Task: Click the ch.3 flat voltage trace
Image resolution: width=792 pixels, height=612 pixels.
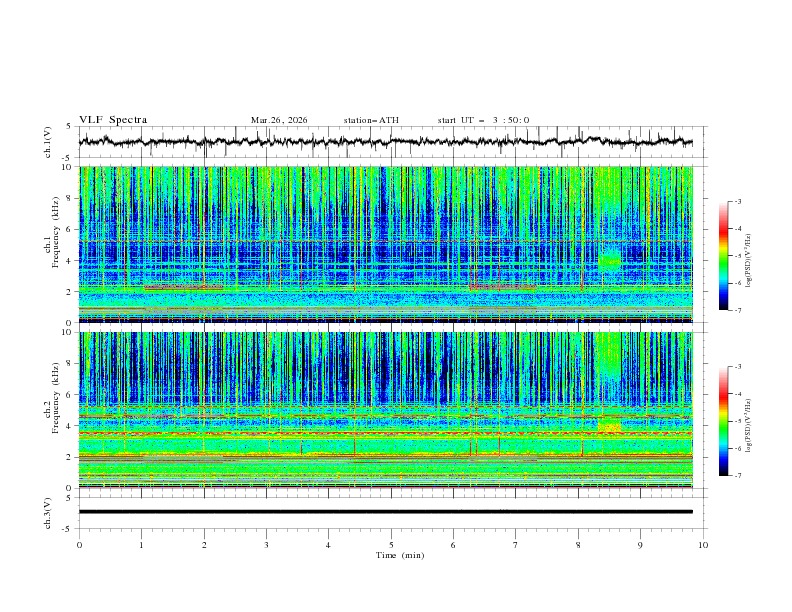Action: [386, 512]
